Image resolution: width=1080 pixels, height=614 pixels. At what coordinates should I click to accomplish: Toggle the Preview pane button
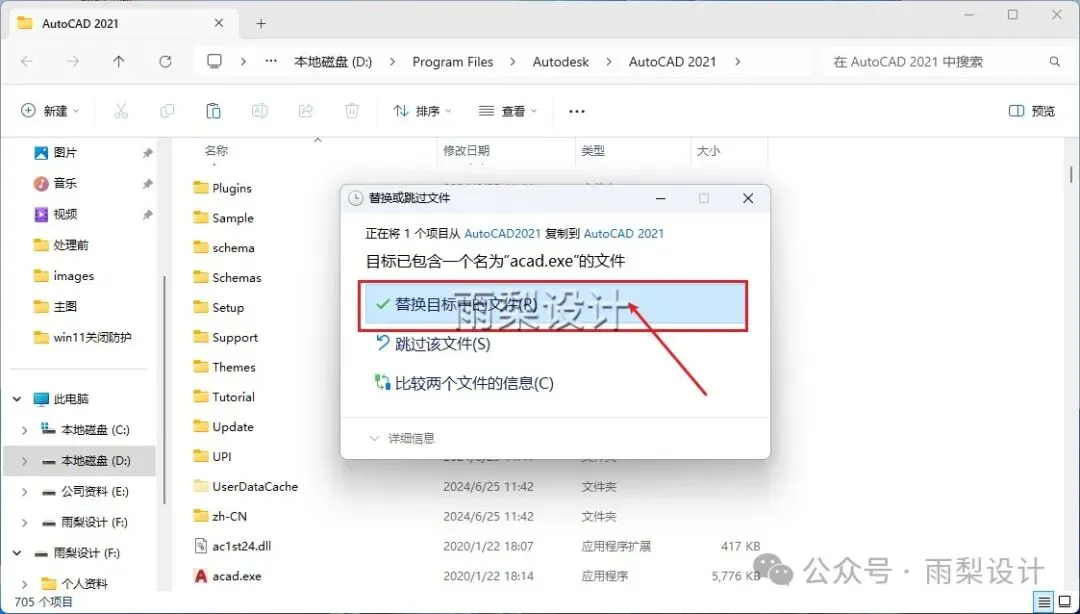(1031, 111)
